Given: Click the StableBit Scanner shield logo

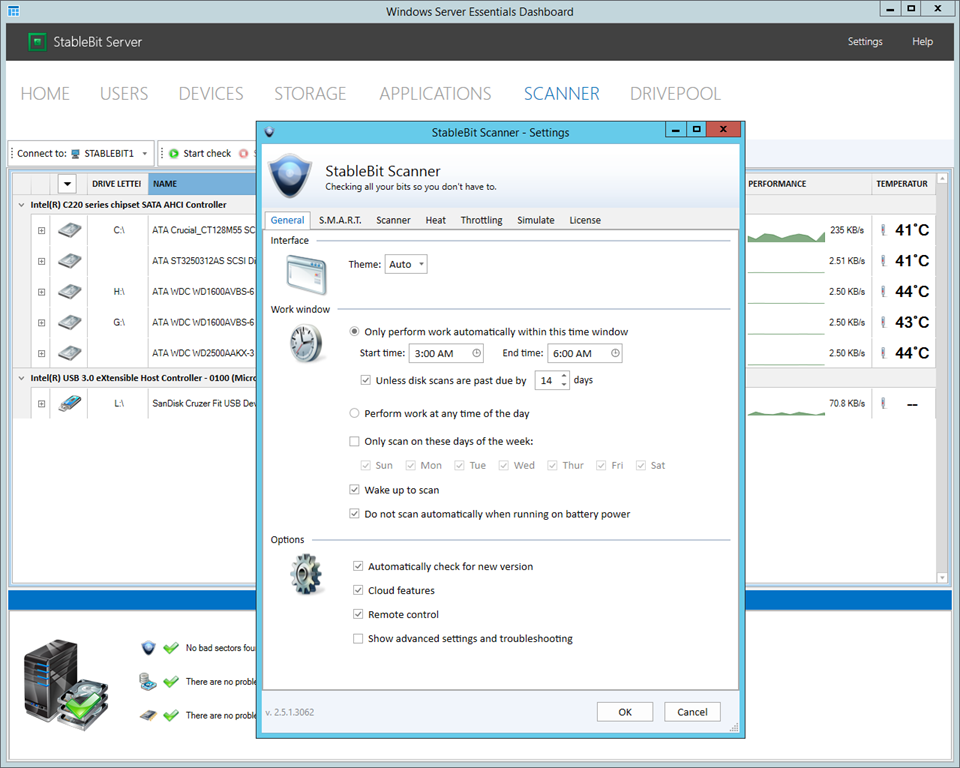Looking at the screenshot, I should coord(291,176).
